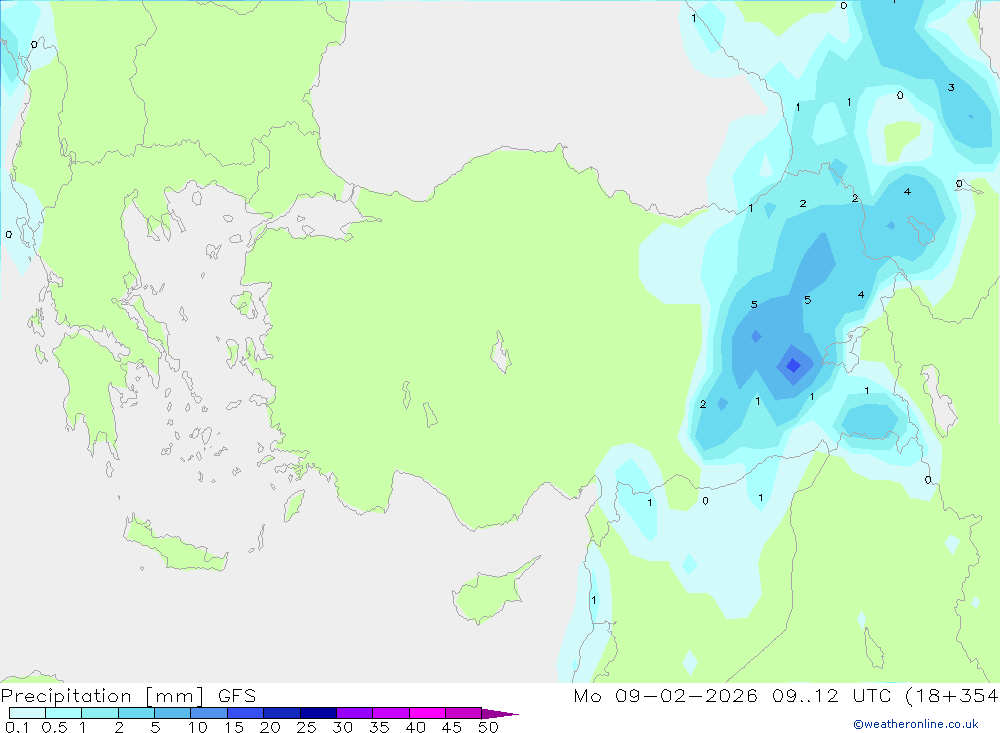Image resolution: width=1000 pixels, height=733 pixels.
Task: Click the 0.1–0.5 mm palest legend swatch
Action: tap(27, 713)
